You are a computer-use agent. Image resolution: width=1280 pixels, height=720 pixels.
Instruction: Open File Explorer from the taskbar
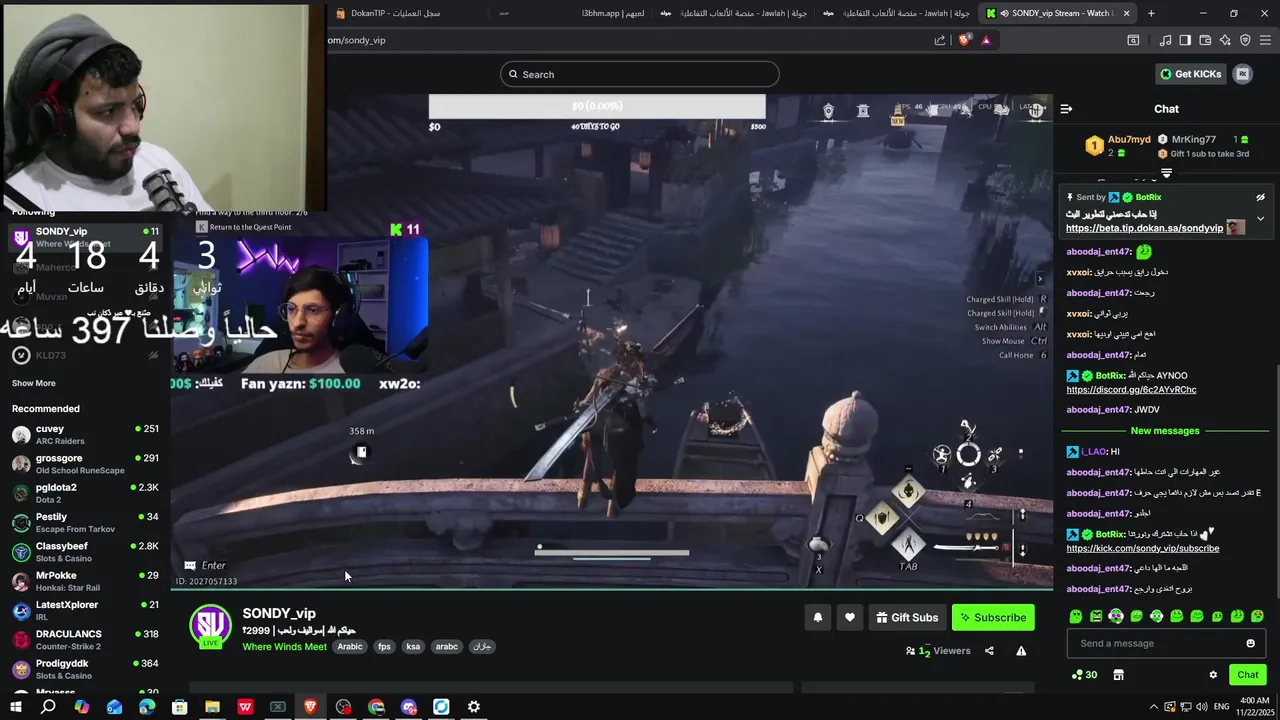click(212, 707)
